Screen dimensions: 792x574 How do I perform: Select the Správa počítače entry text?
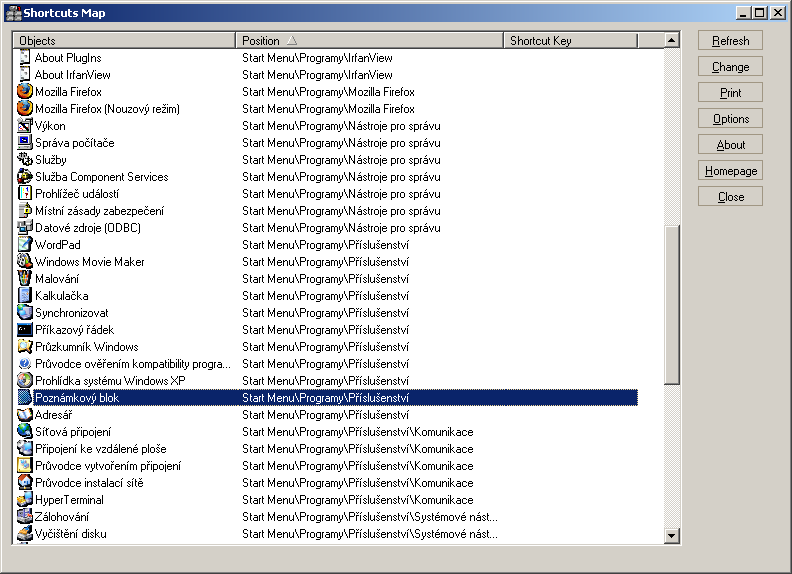click(x=75, y=143)
